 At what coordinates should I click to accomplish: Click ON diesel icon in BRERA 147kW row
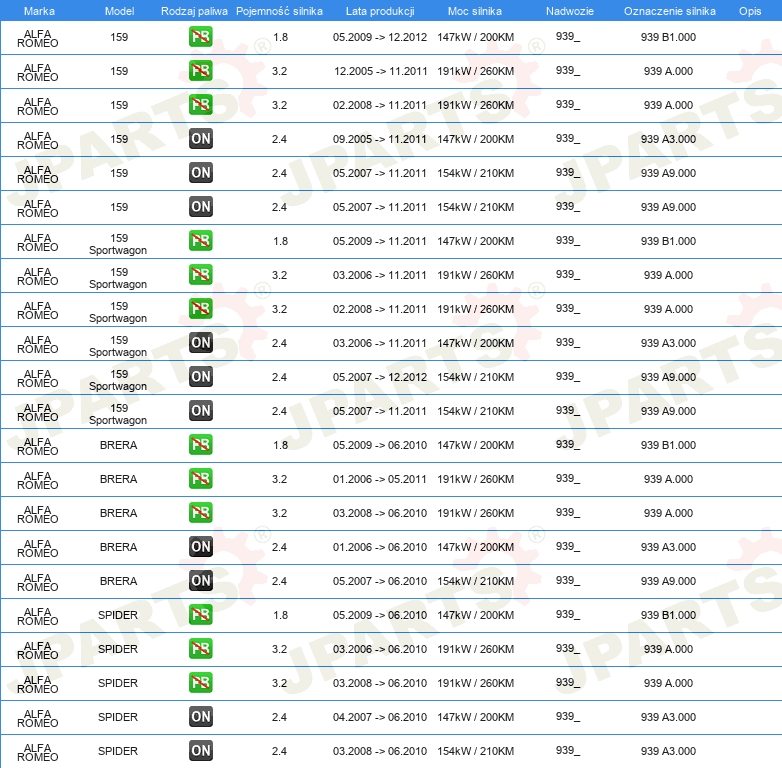coord(200,547)
